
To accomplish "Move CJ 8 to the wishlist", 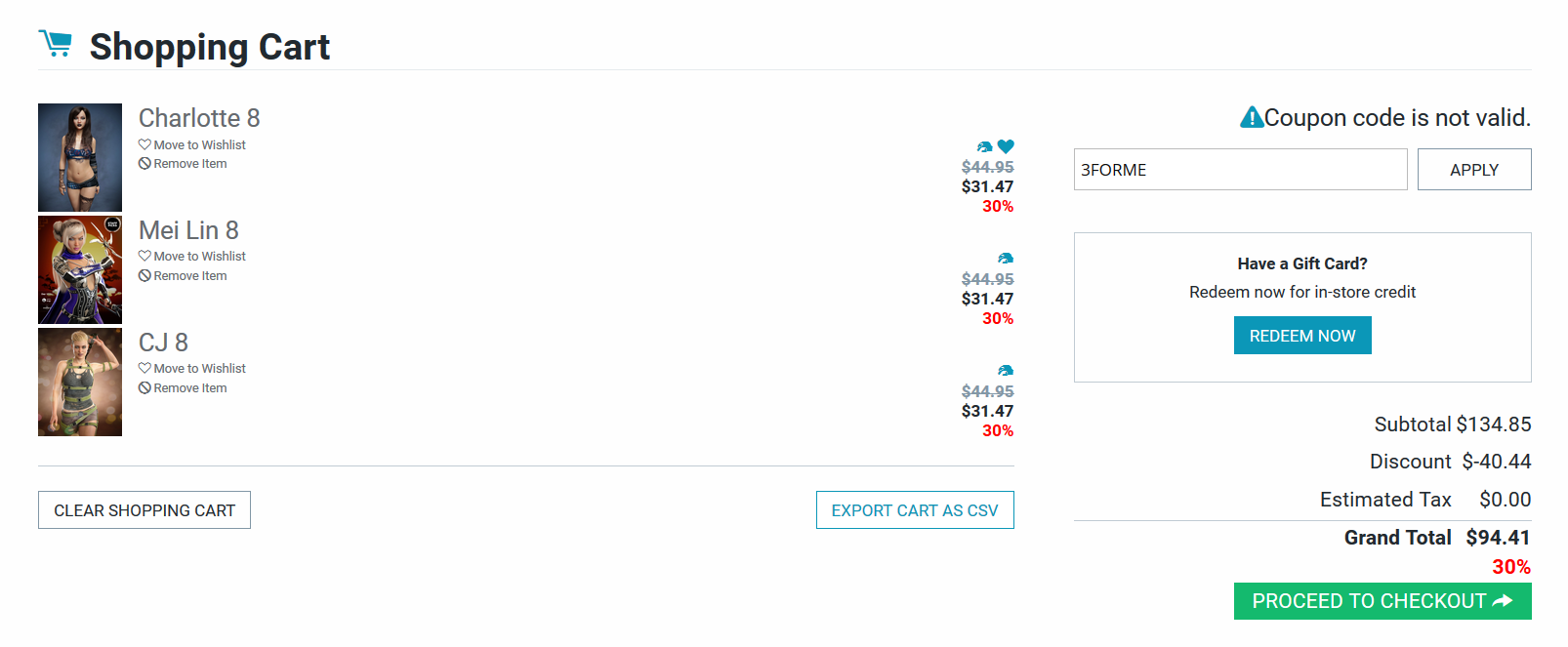I will coord(199,369).
